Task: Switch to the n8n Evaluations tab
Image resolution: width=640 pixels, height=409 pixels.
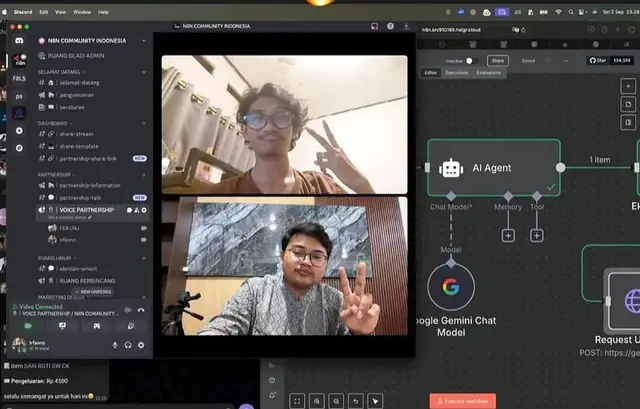Action: coord(489,73)
